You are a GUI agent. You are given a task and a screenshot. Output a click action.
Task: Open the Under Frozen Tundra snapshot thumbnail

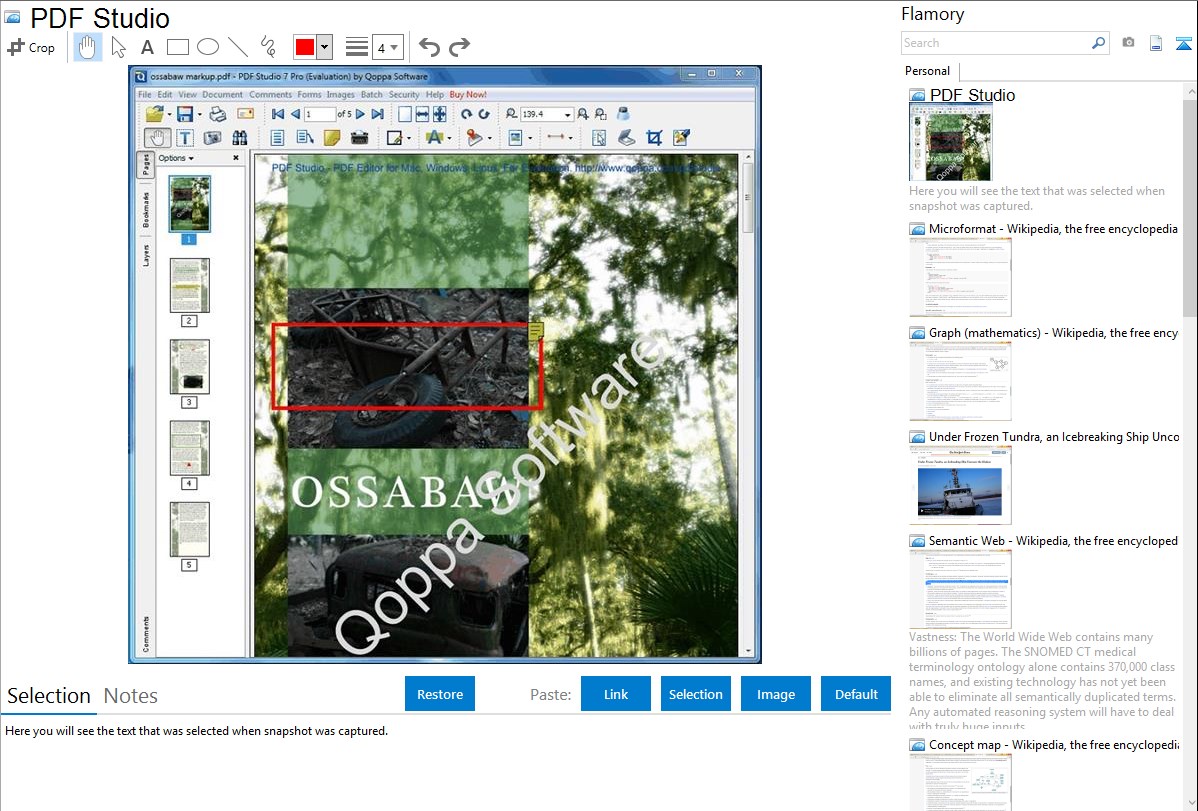pos(960,485)
